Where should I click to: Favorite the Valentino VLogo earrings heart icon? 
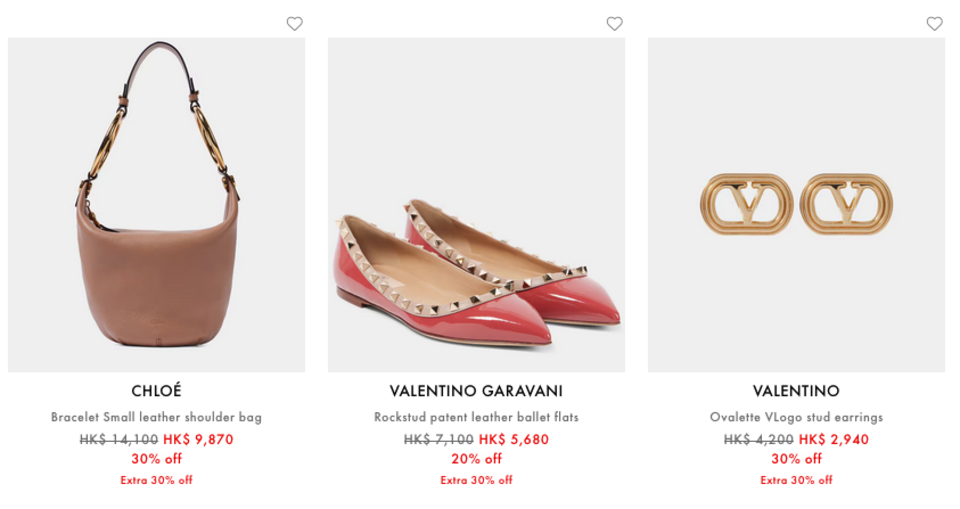[x=934, y=23]
